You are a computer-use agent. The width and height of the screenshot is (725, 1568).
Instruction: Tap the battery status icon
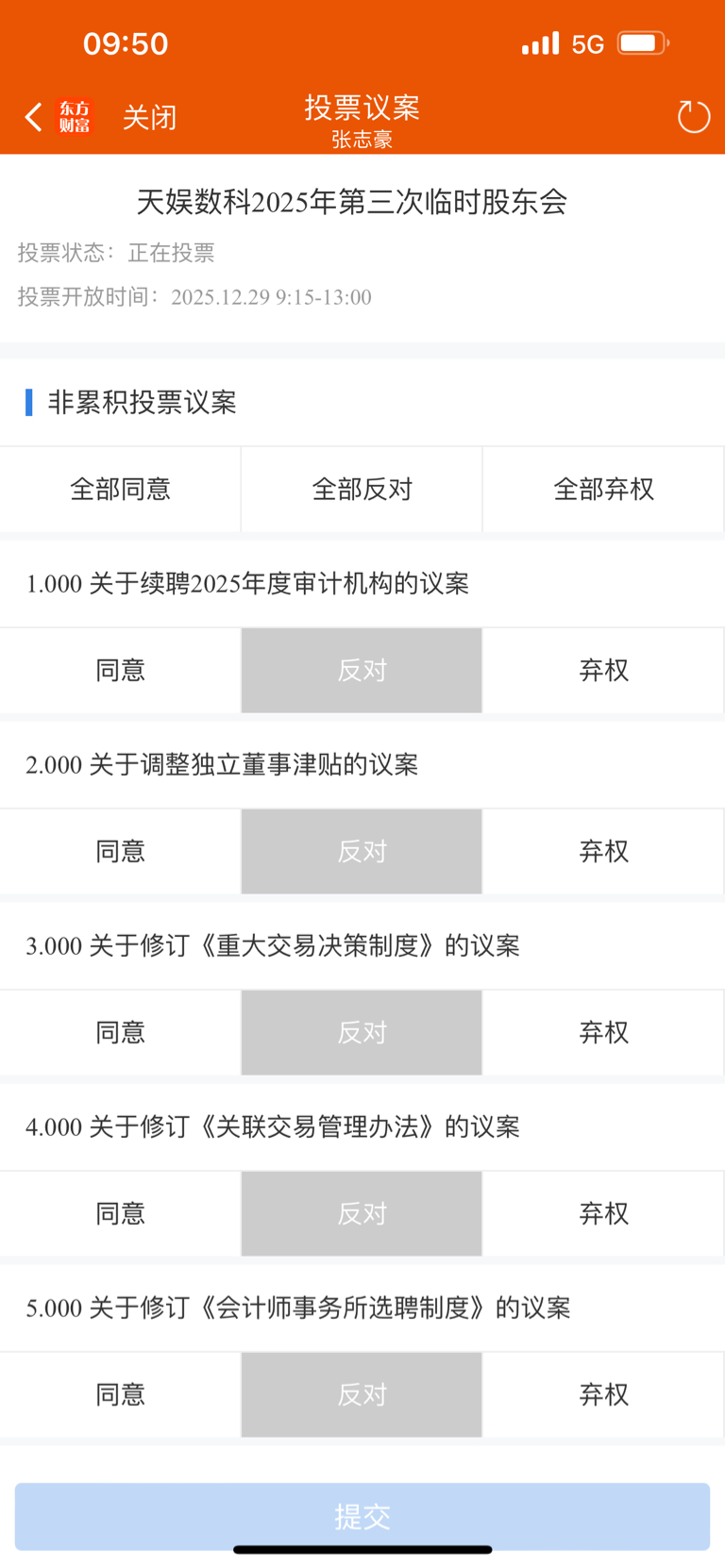click(x=643, y=43)
